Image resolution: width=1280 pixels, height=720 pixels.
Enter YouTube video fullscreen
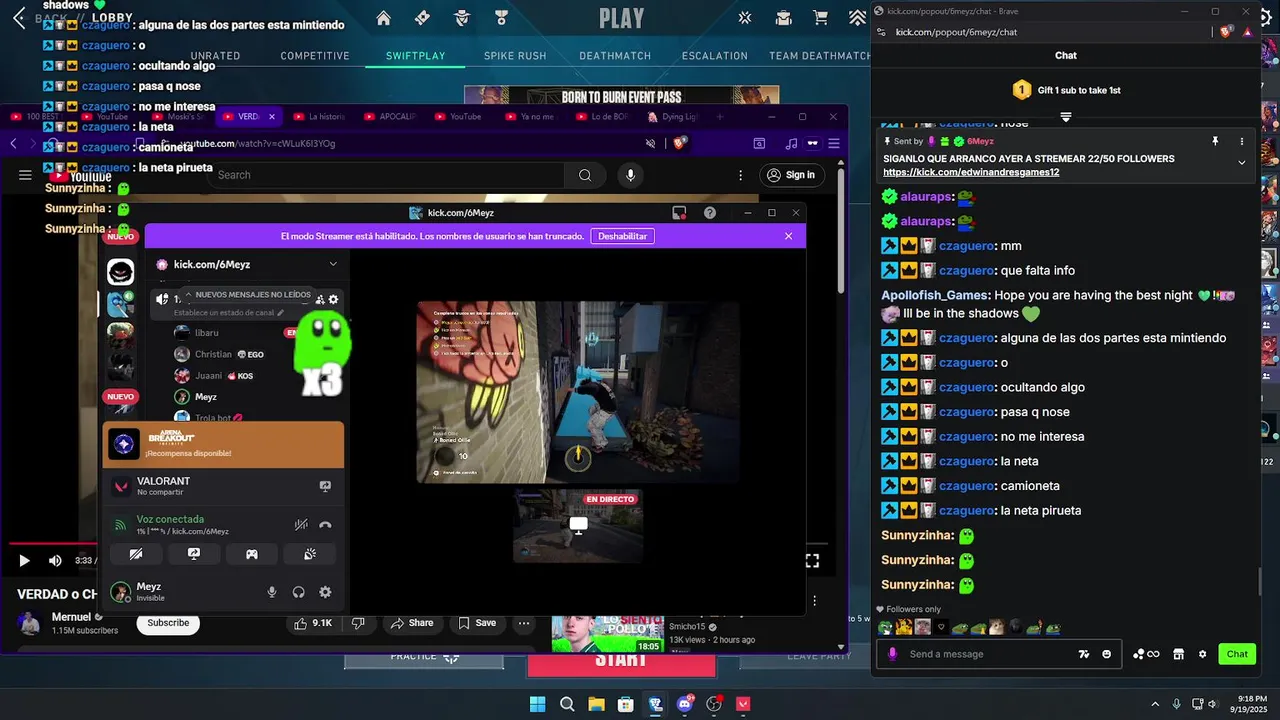tap(812, 561)
